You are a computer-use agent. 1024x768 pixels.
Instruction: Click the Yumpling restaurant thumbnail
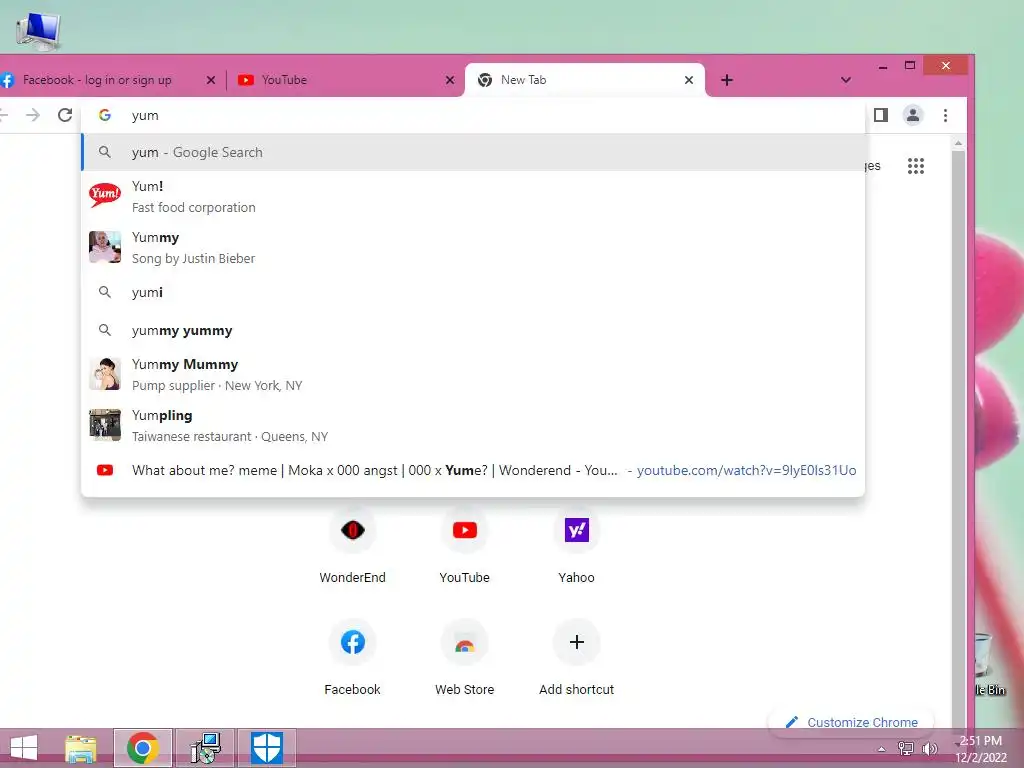pos(104,425)
